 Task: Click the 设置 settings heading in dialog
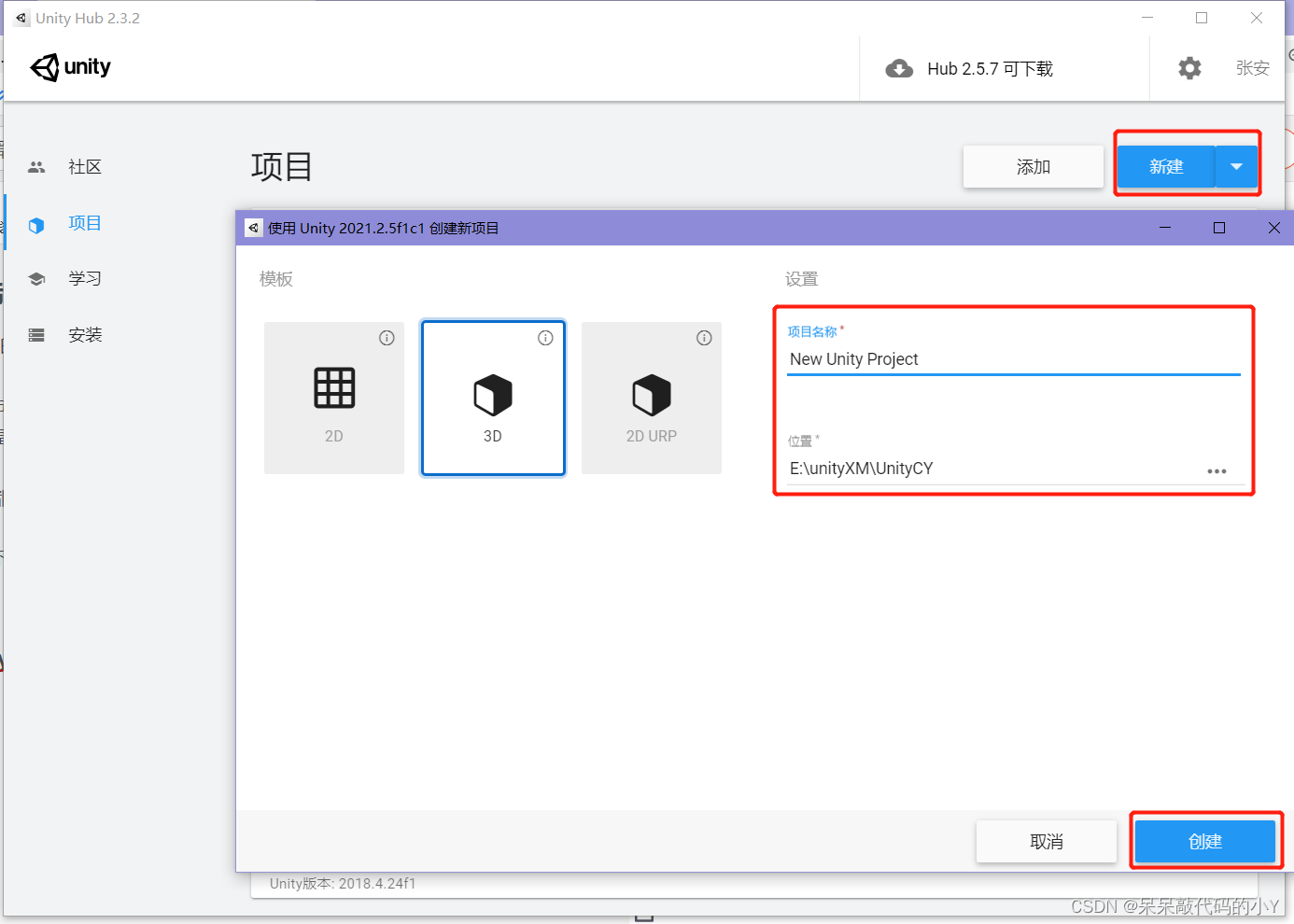(801, 279)
